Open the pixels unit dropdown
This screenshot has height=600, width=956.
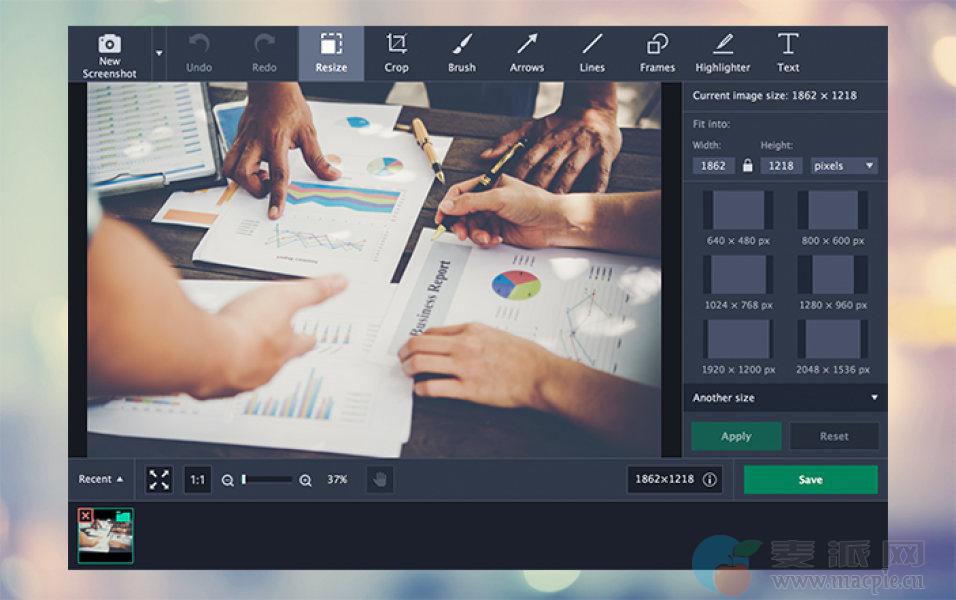tap(844, 166)
